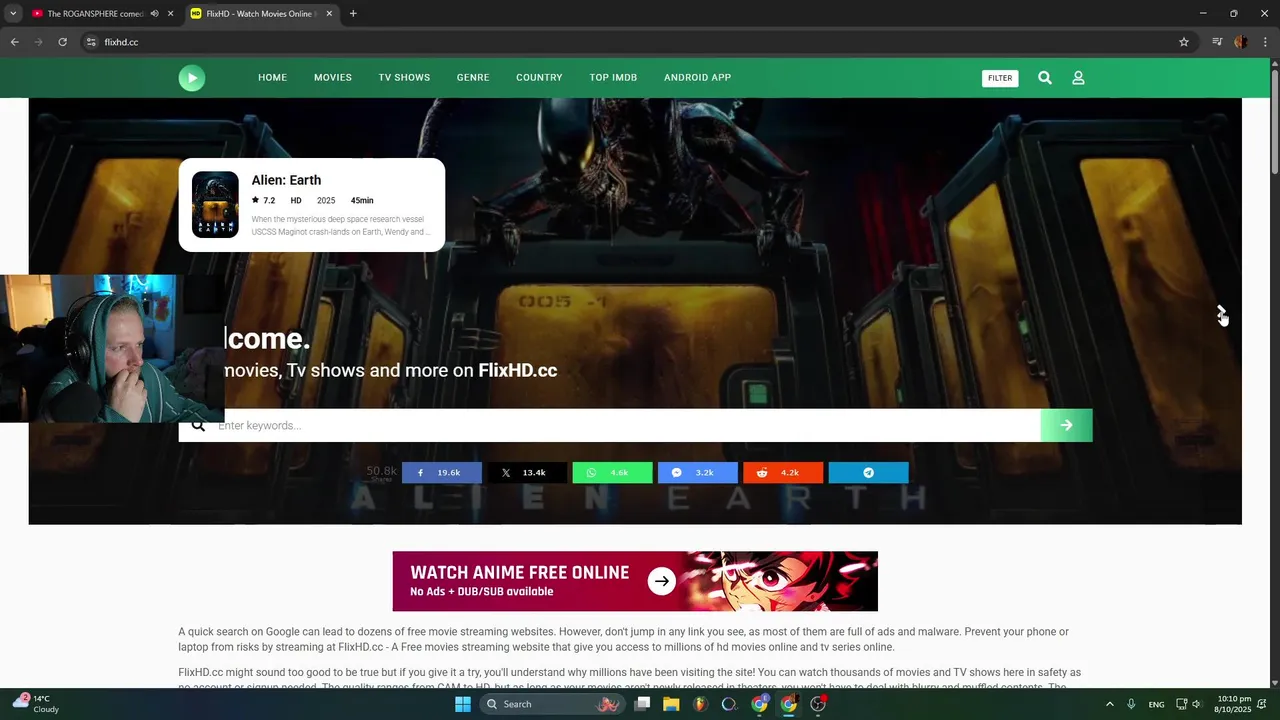
Task: Open the clock showing 10:10 pm
Action: pyautogui.click(x=1234, y=704)
